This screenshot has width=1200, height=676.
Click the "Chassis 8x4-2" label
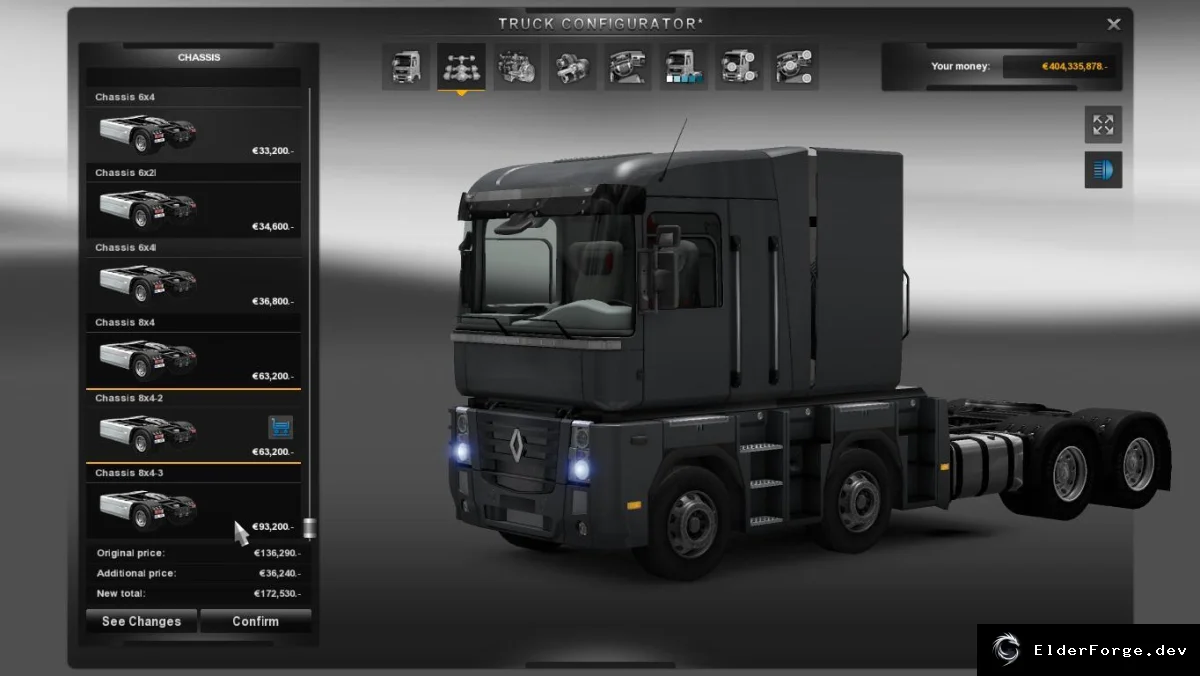[x=129, y=398]
